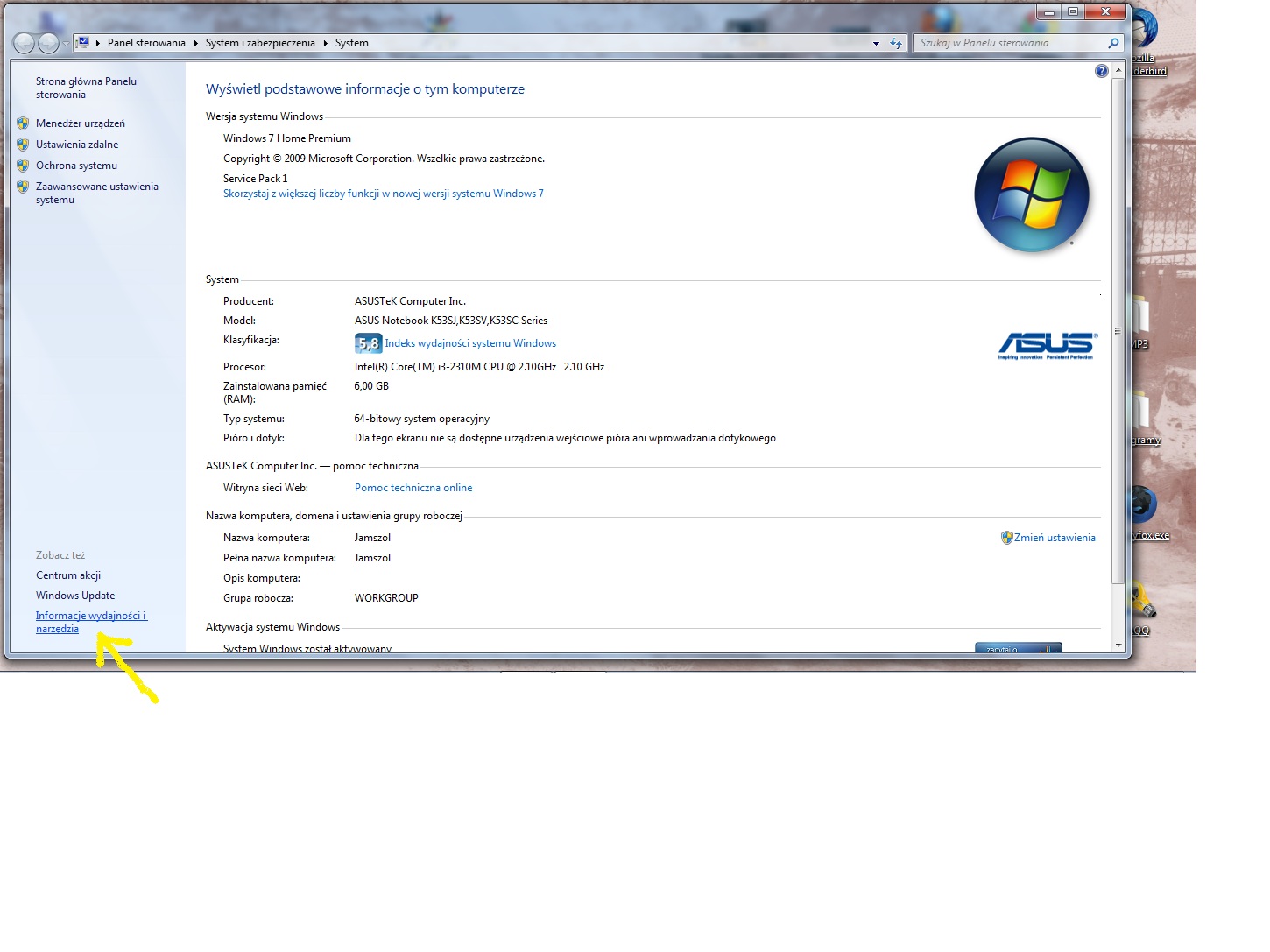Click the ASUS logo image
The height and width of the screenshot is (952, 1270).
click(1047, 345)
